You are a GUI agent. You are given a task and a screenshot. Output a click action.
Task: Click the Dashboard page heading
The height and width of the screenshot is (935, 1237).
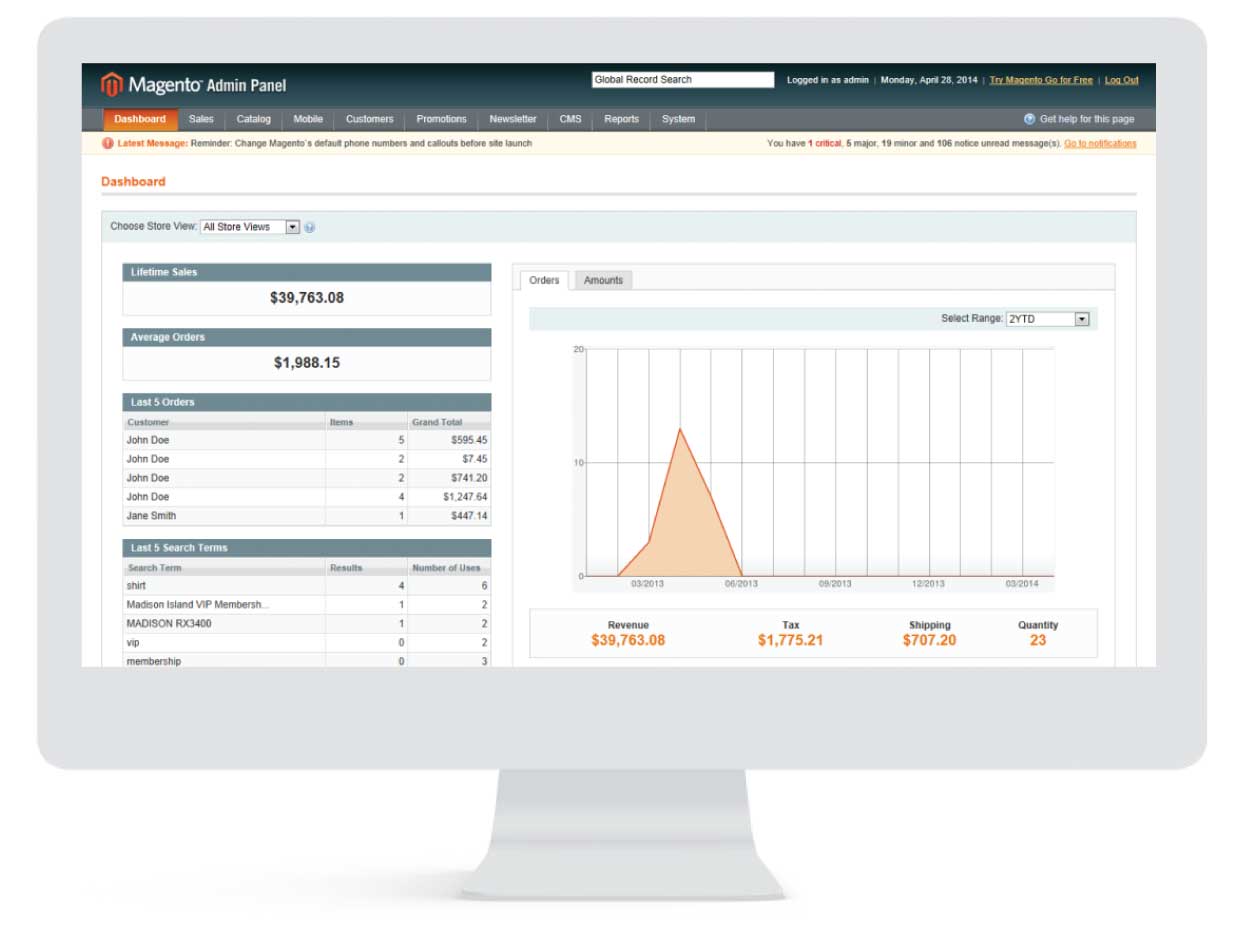(x=133, y=182)
